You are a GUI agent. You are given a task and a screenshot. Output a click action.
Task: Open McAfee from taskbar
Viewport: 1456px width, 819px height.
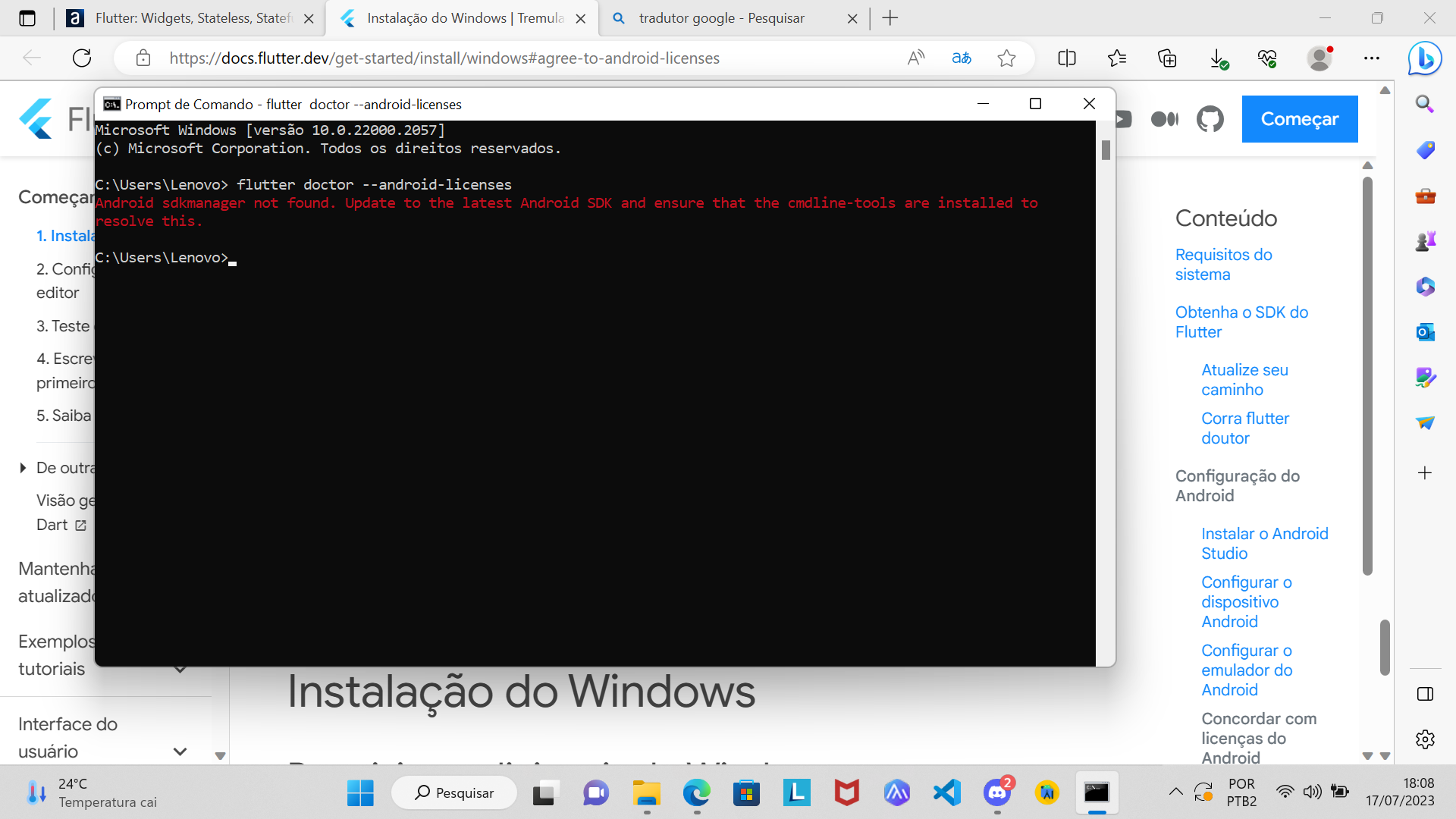tap(846, 793)
